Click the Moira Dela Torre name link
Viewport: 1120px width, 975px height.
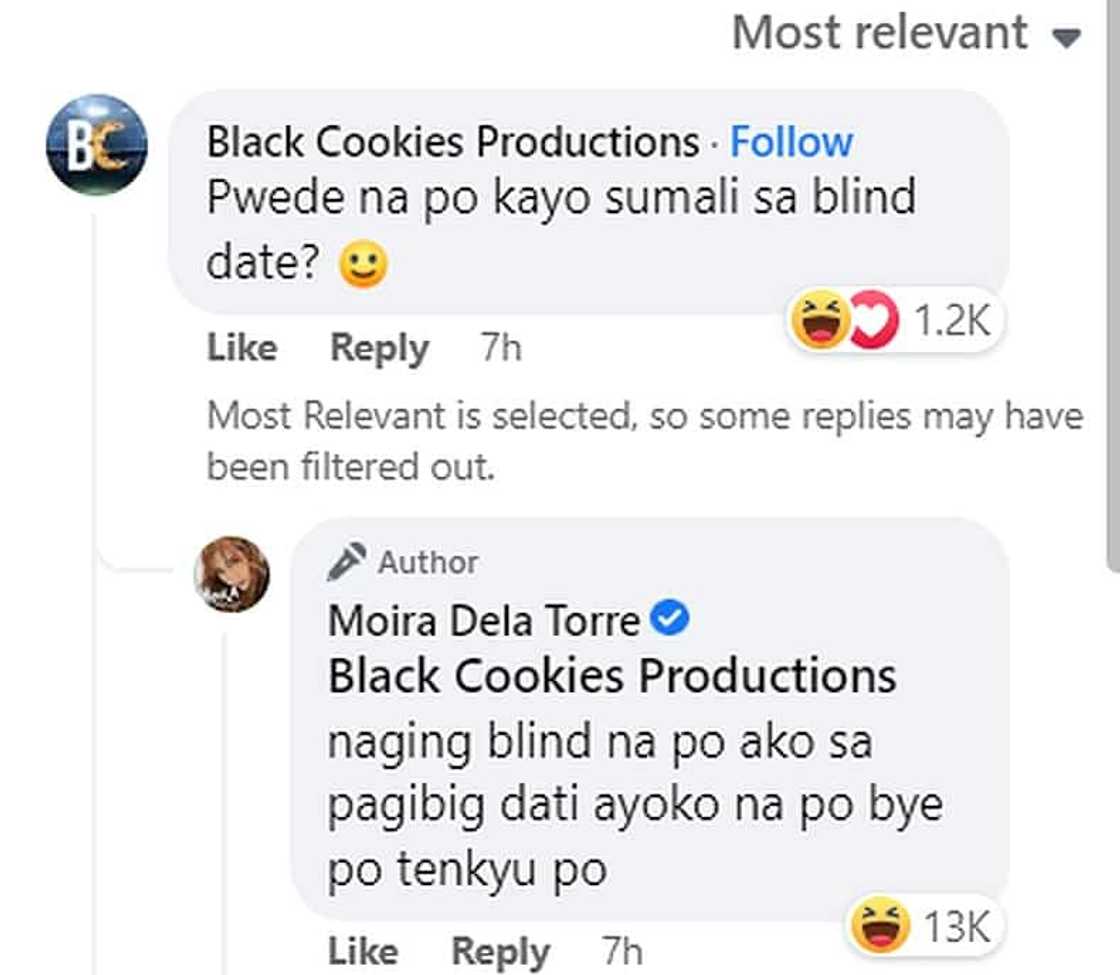click(484, 621)
